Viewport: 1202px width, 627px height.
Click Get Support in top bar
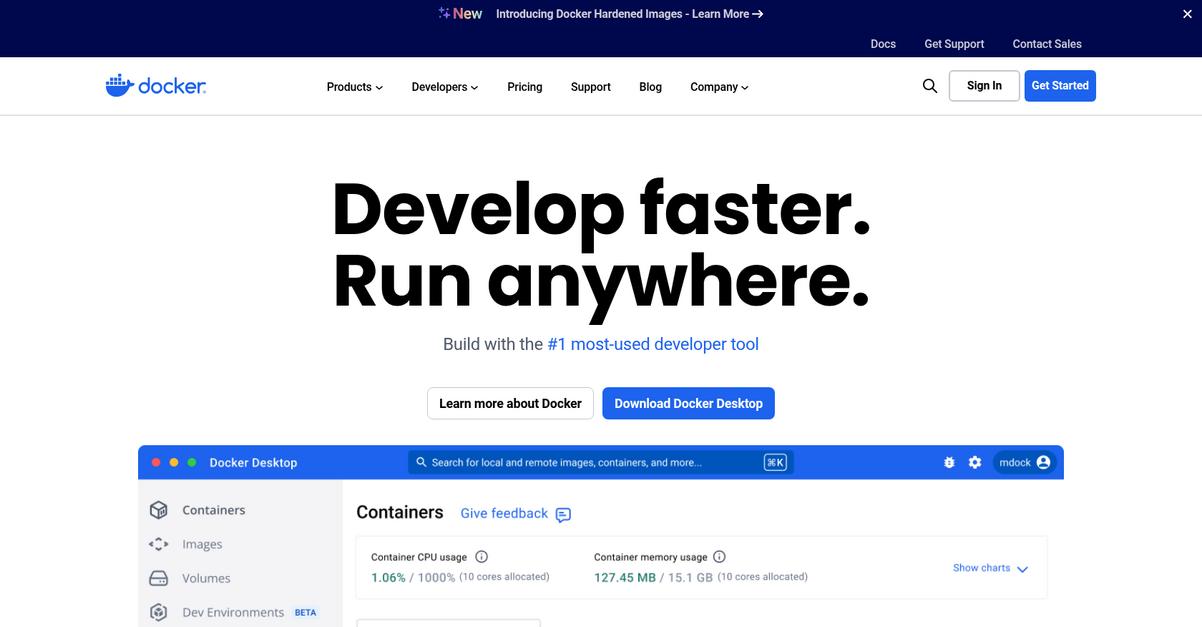(954, 44)
